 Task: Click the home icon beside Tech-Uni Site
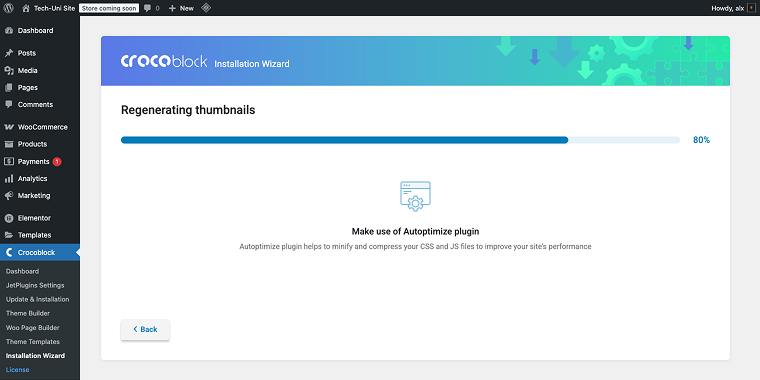[26, 8]
